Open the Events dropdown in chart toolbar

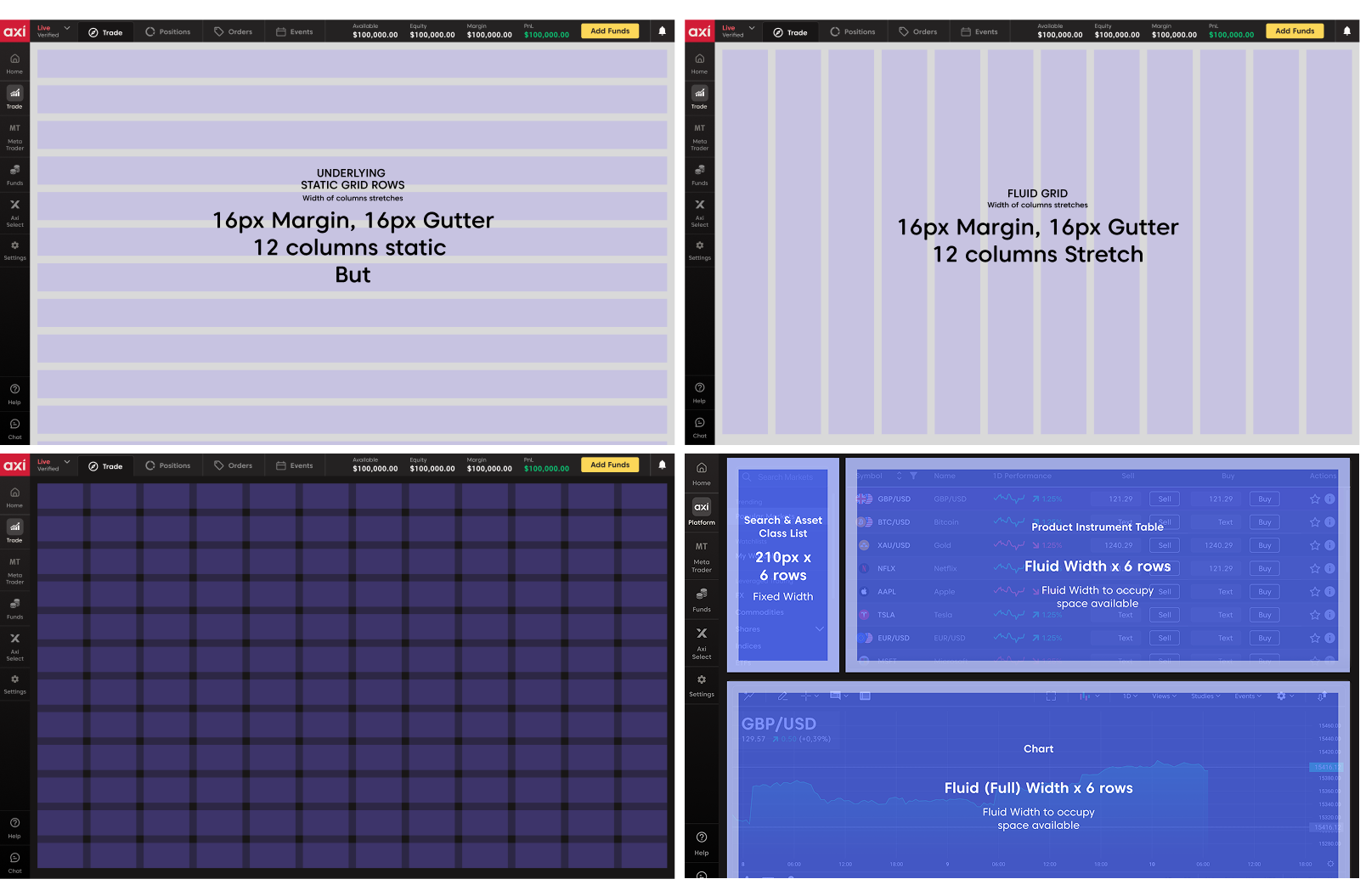[1248, 696]
